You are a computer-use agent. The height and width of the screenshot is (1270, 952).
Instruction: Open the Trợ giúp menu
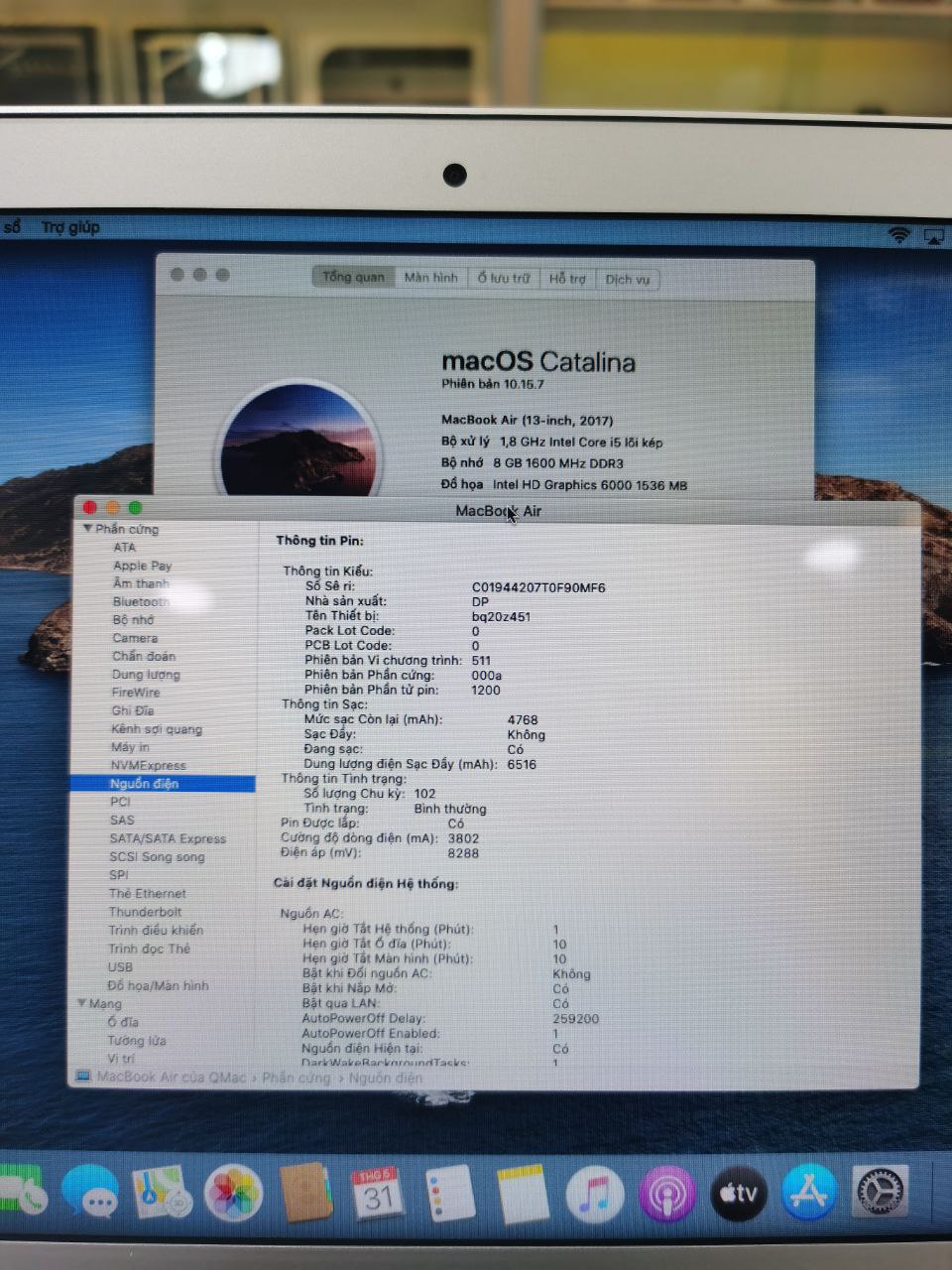point(70,227)
